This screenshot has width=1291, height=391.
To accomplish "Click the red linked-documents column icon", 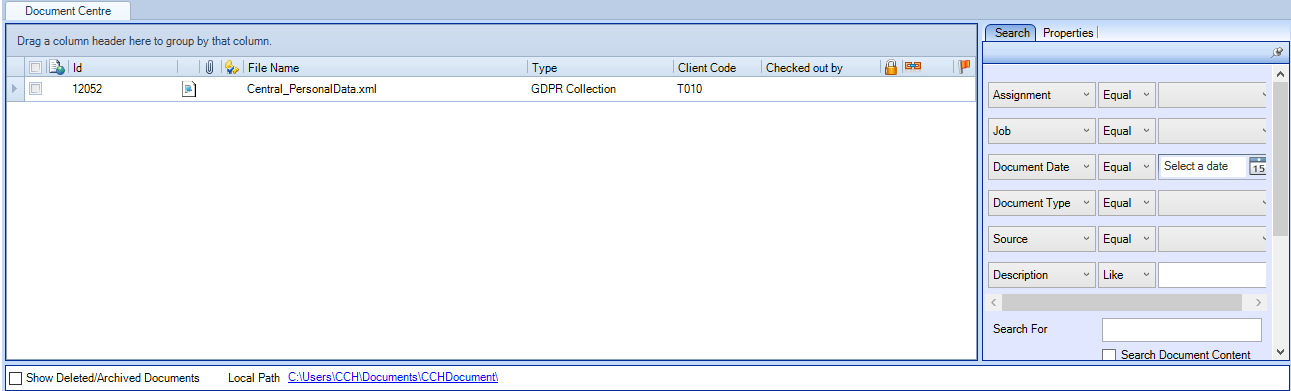I will point(912,66).
